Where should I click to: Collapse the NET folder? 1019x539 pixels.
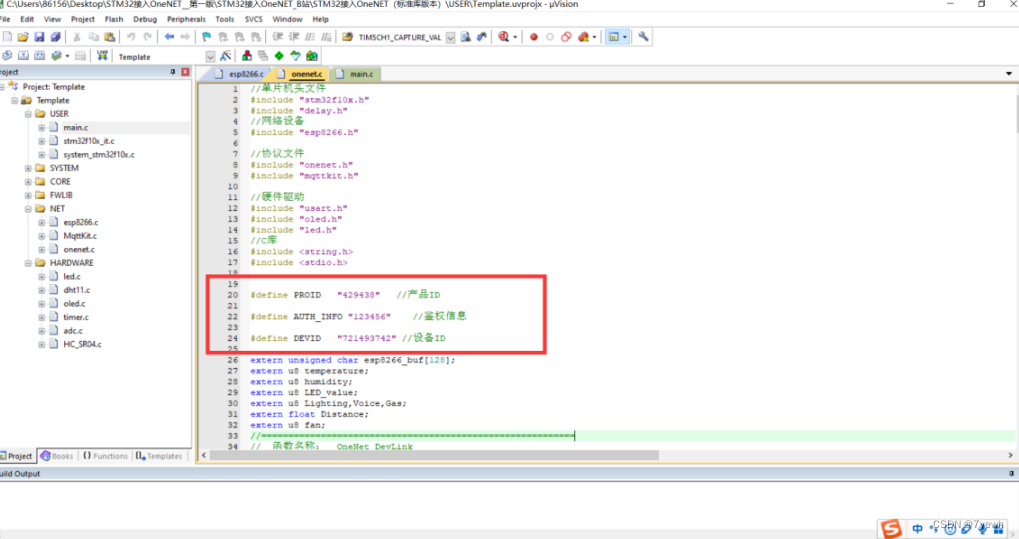pos(28,209)
